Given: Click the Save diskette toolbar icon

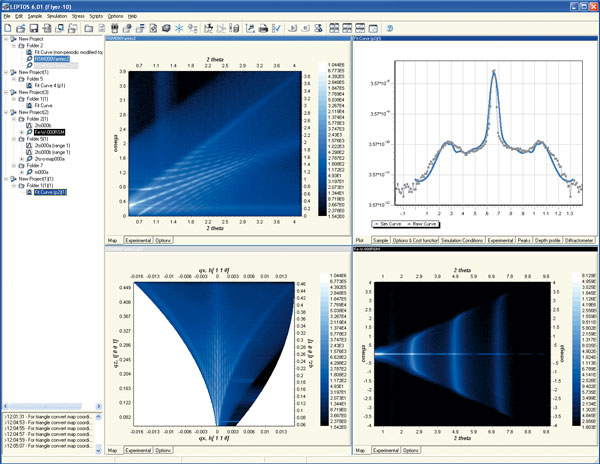Looking at the screenshot, I should coord(32,28).
